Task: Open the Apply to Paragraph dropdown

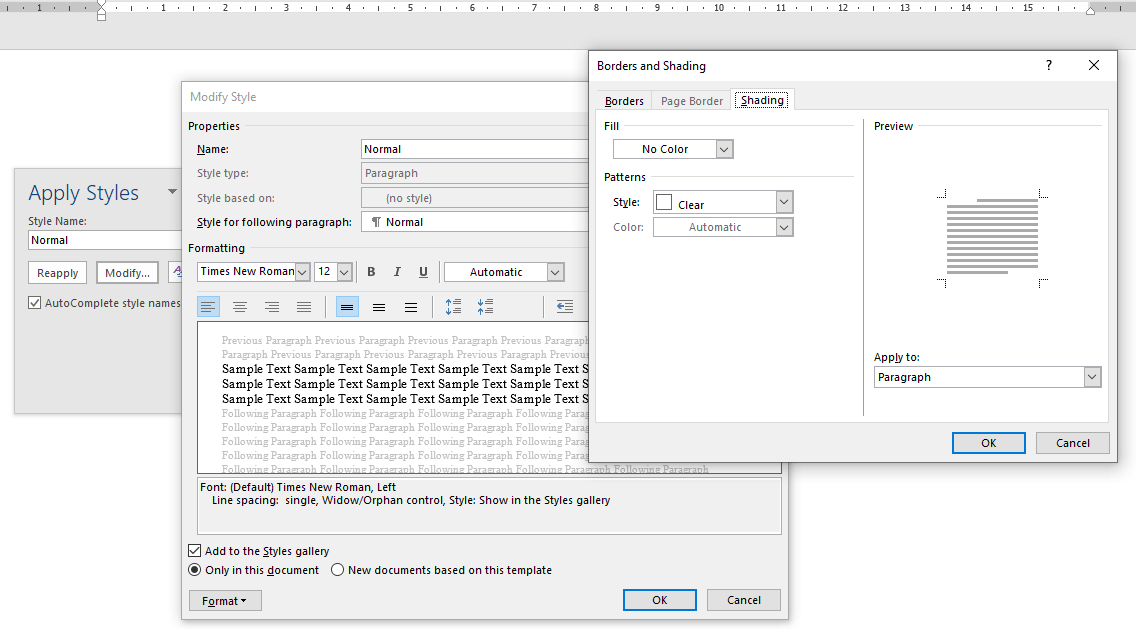Action: pos(1092,377)
